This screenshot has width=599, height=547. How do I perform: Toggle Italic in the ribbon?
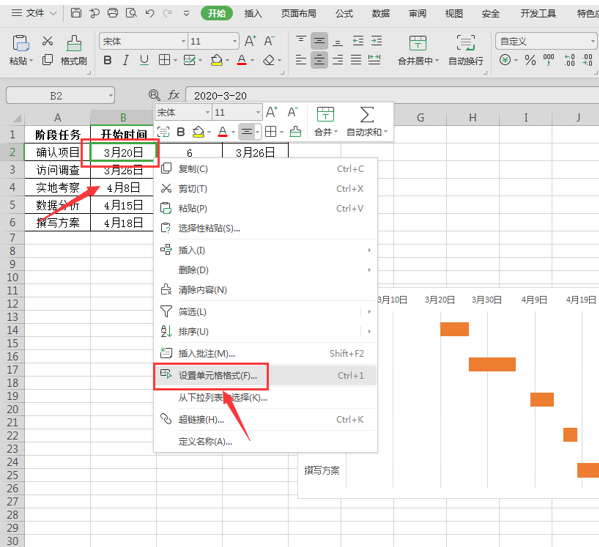point(126,60)
